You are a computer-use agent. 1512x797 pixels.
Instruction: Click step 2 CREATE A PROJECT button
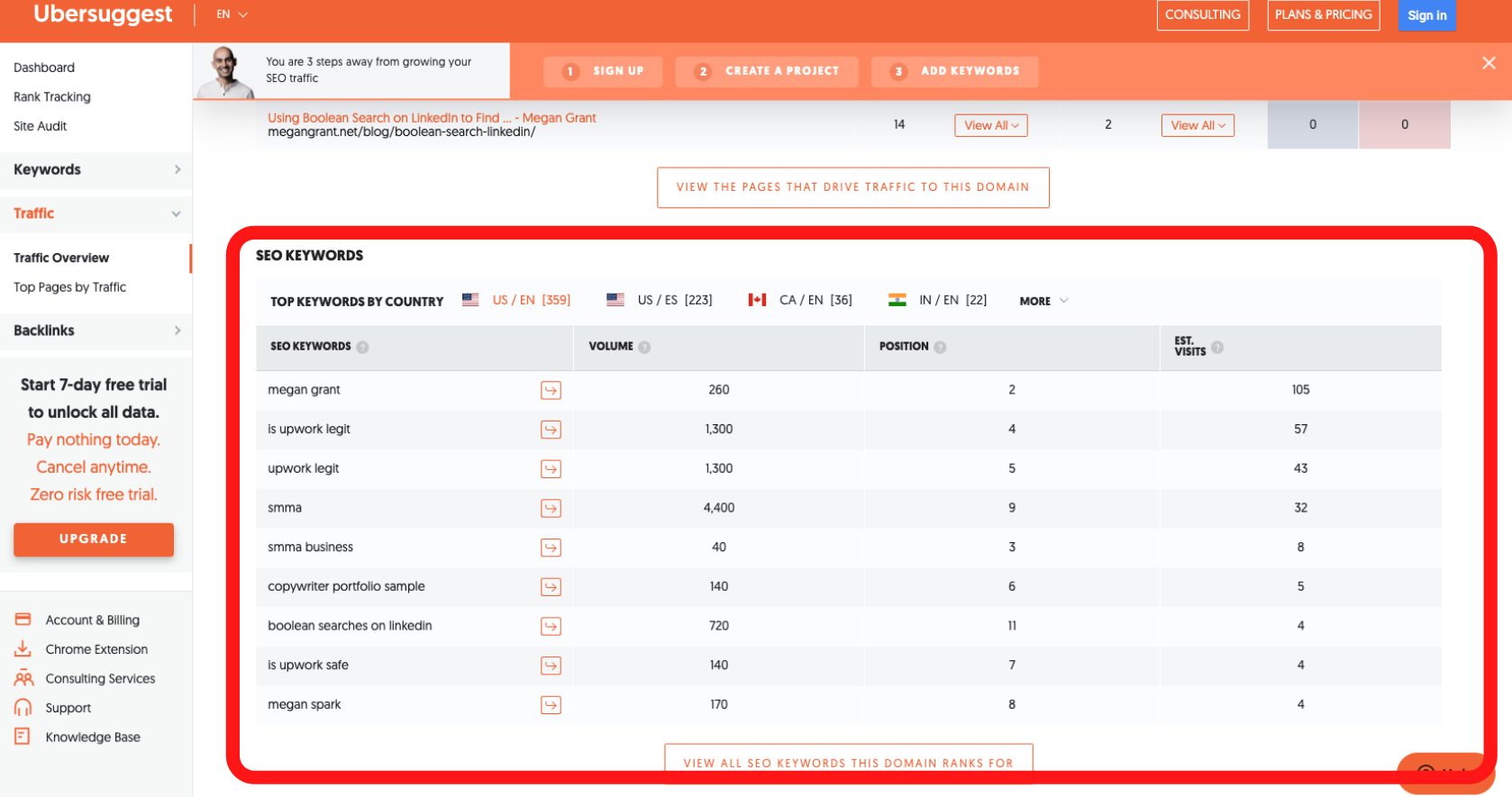click(x=767, y=71)
